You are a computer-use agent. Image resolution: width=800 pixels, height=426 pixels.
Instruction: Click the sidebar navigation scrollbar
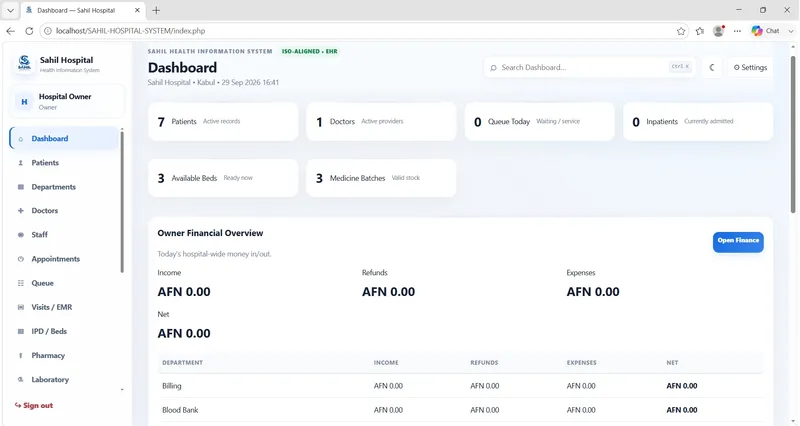coord(122,202)
